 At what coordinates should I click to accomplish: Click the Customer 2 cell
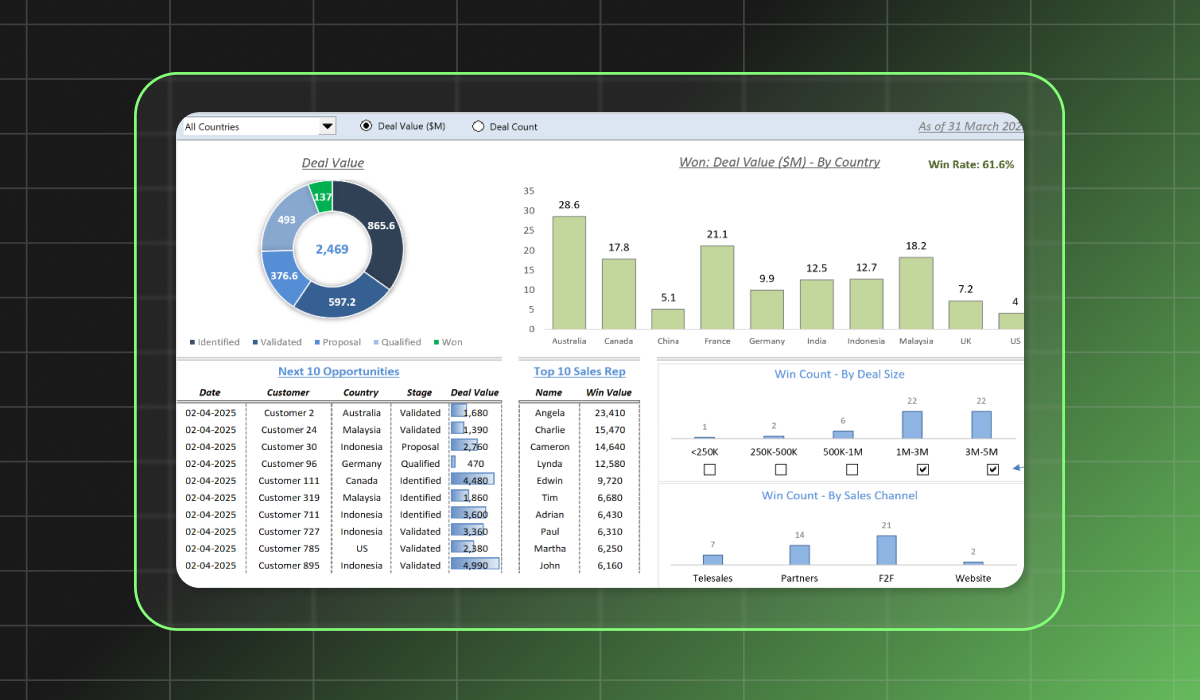tap(289, 413)
